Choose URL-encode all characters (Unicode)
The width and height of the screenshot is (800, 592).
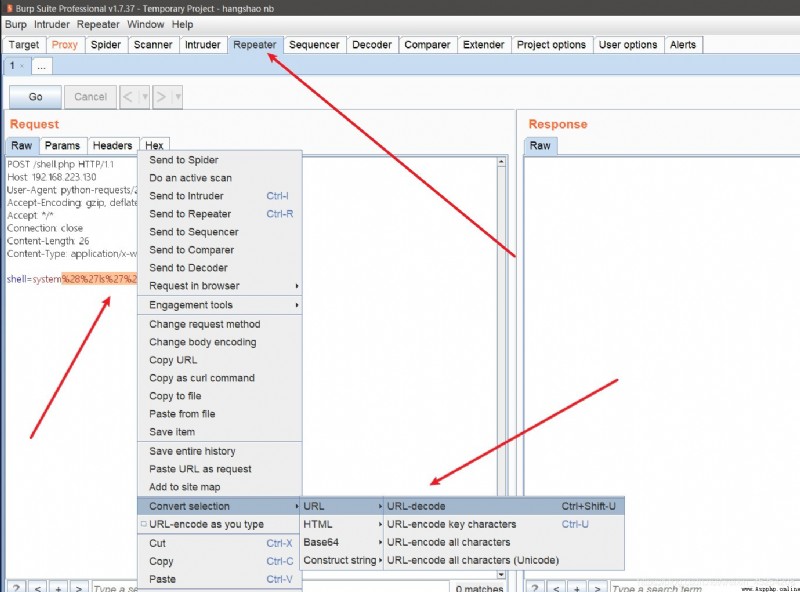(x=504, y=560)
